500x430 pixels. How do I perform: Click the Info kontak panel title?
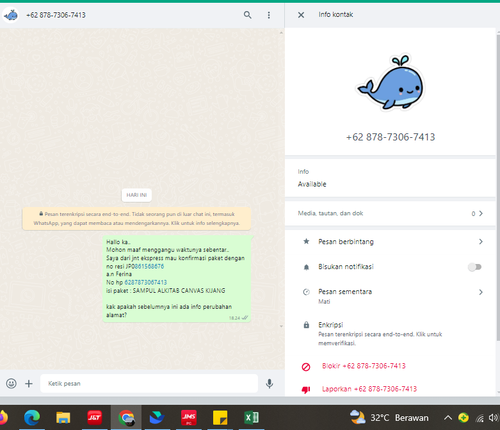click(x=336, y=15)
